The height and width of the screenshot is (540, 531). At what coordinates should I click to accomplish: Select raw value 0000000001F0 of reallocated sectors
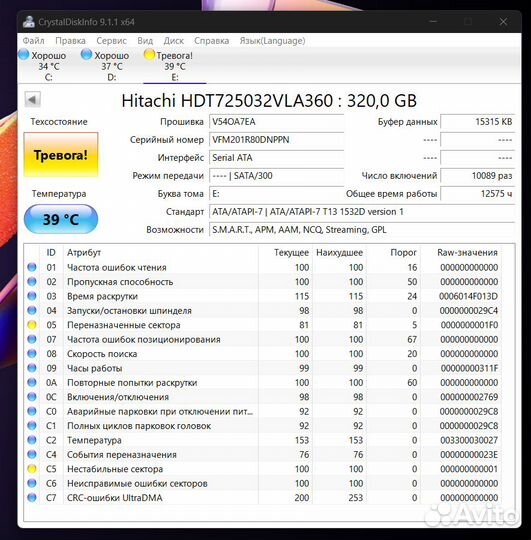coord(469,325)
